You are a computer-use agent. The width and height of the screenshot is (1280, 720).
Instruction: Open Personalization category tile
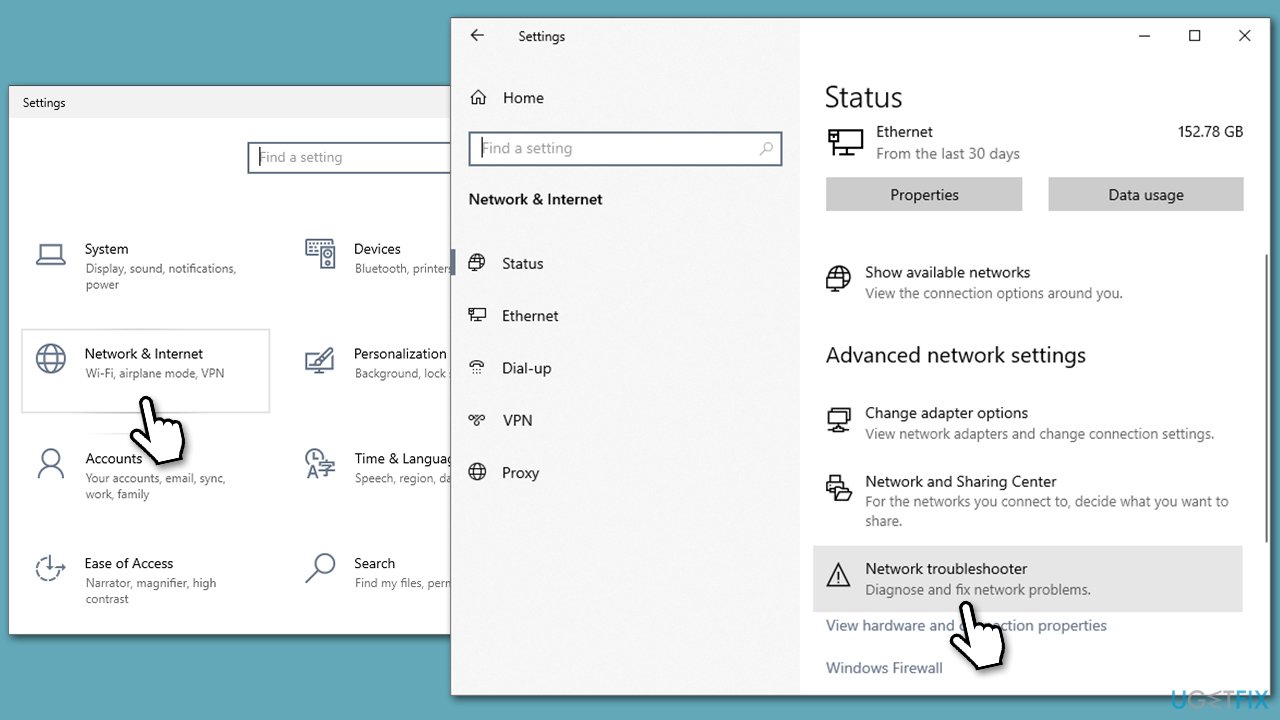[378, 363]
